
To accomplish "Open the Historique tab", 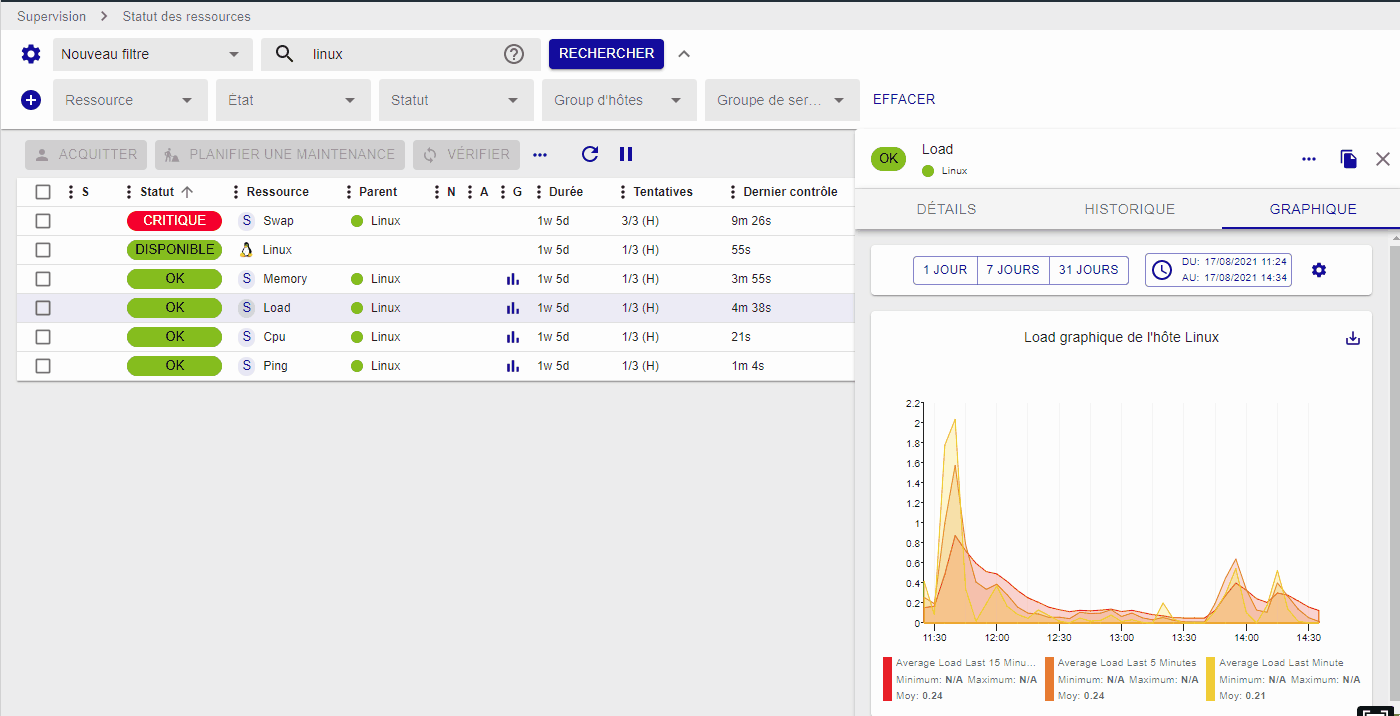I will tap(1129, 209).
